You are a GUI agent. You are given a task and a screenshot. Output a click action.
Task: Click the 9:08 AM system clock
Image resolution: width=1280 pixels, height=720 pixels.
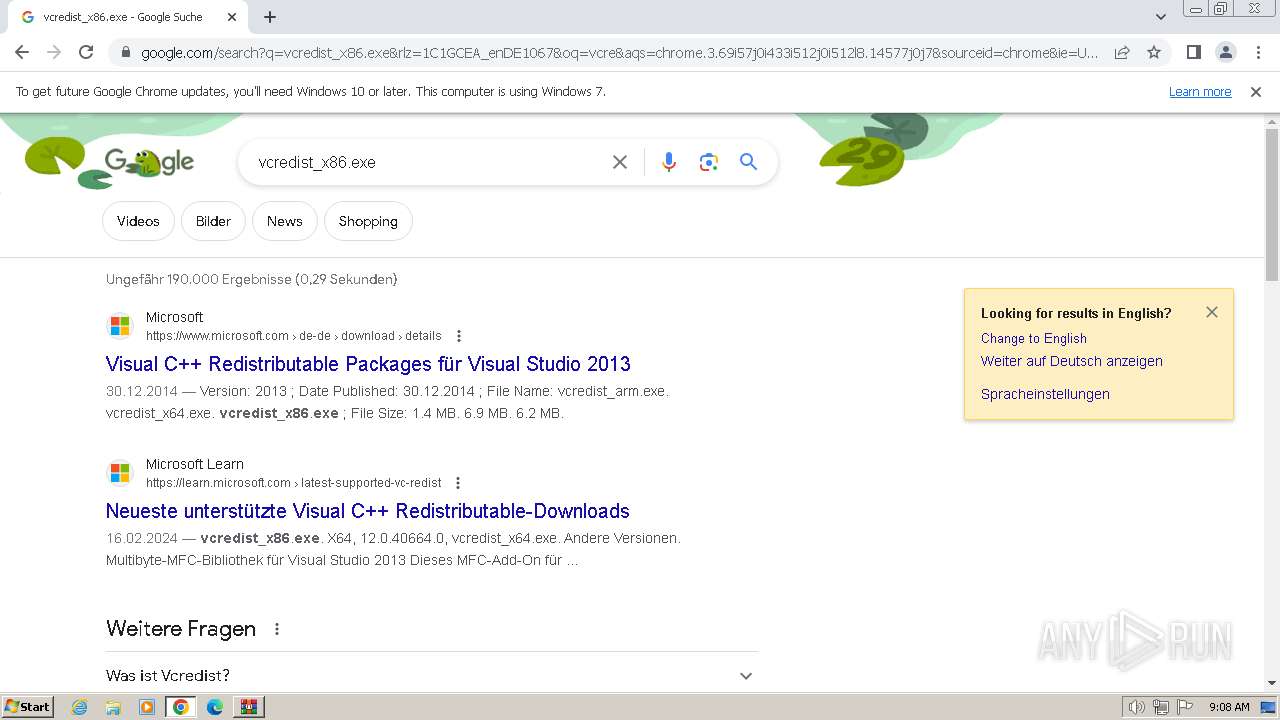(x=1229, y=707)
